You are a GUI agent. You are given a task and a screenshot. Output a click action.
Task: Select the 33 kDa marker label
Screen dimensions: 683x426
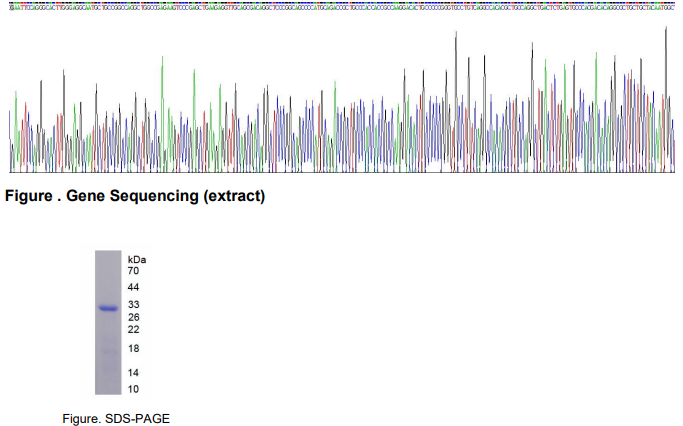click(x=134, y=305)
